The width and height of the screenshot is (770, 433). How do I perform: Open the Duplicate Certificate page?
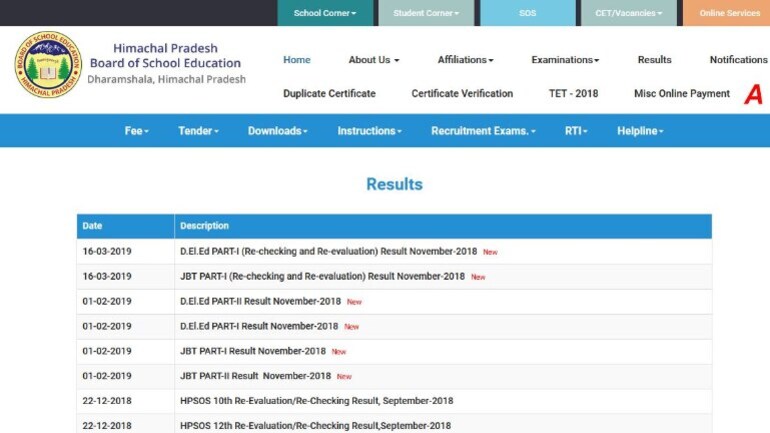(329, 94)
